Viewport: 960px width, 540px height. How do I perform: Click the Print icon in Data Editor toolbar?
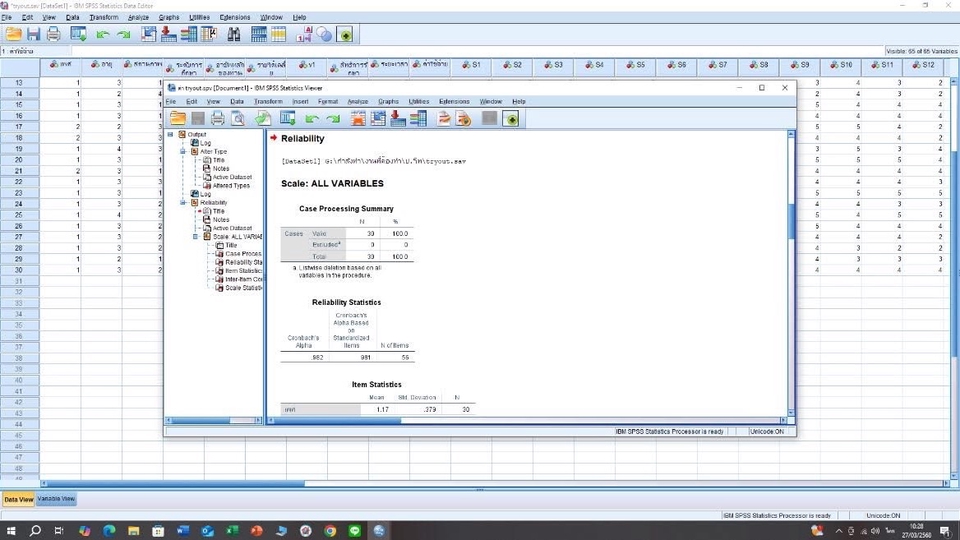(x=53, y=34)
